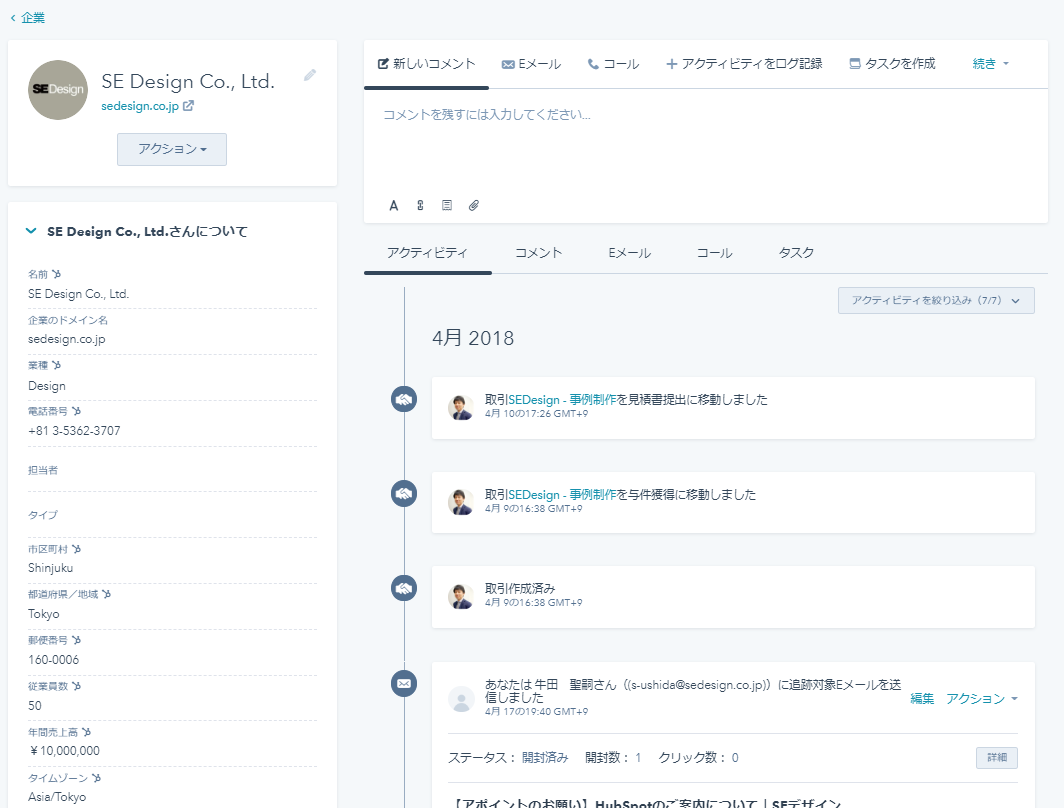The image size is (1064, 808).
Task: Click the timezone value Asia/Tokyo
Action: tap(57, 797)
